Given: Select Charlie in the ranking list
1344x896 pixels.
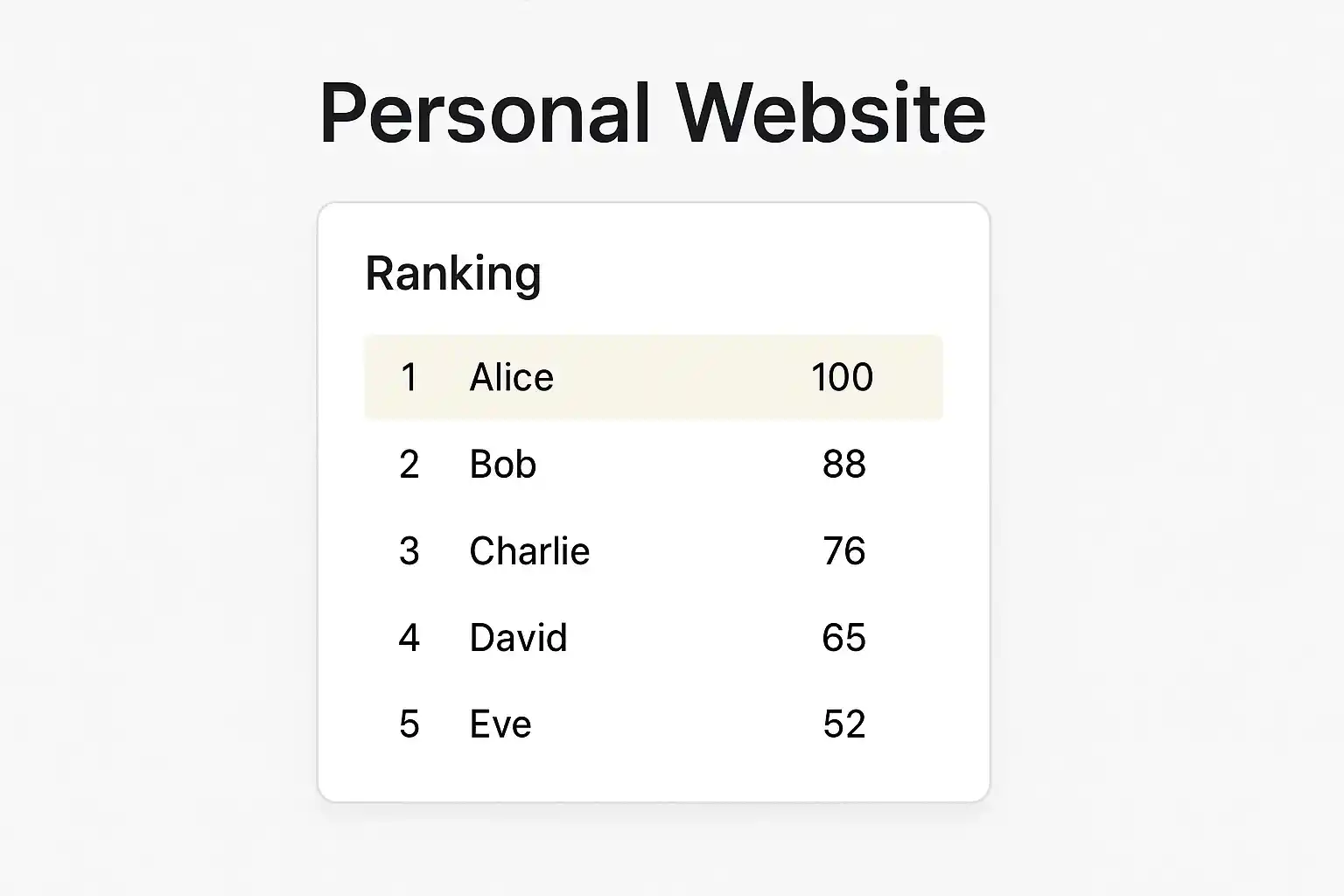Looking at the screenshot, I should (529, 551).
